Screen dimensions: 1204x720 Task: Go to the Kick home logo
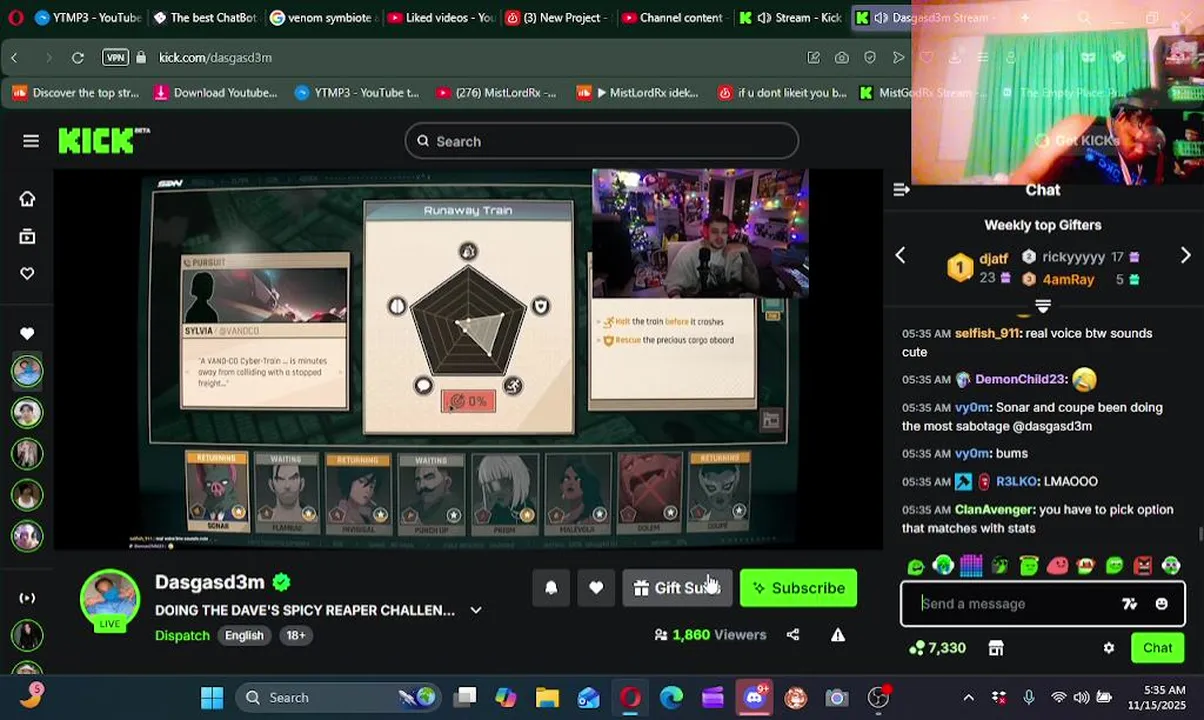[103, 141]
